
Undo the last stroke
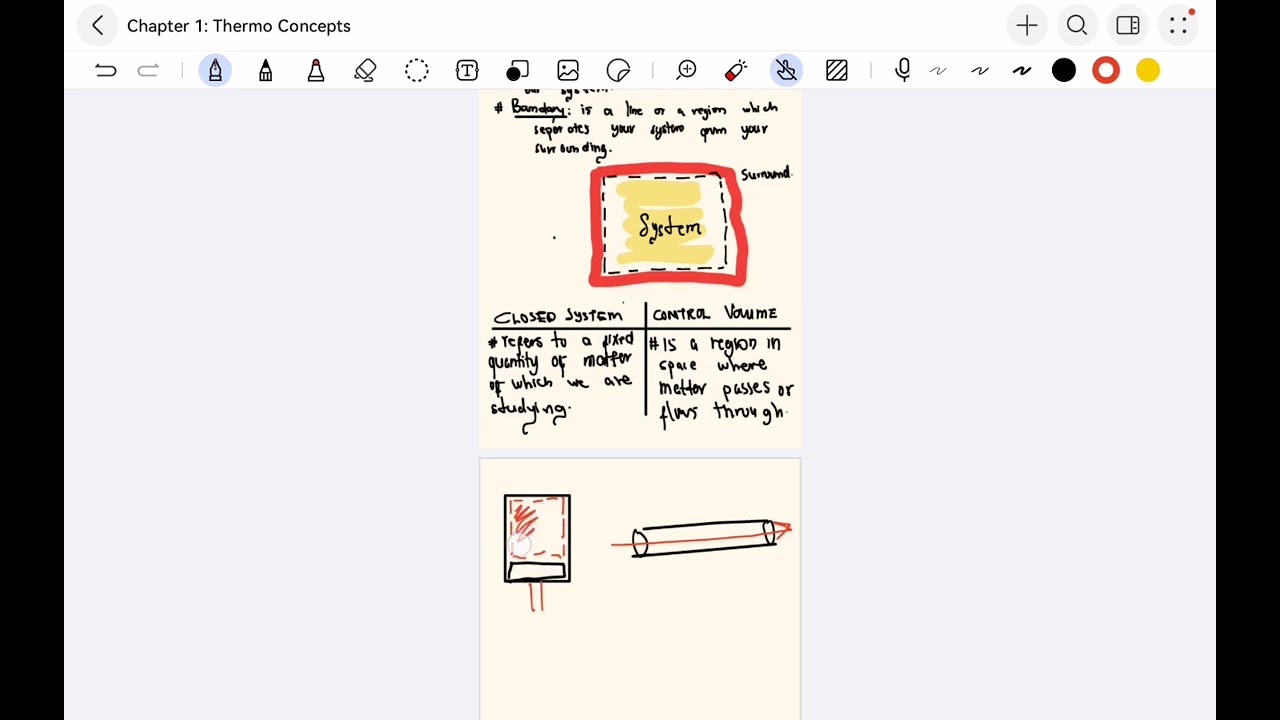point(105,70)
